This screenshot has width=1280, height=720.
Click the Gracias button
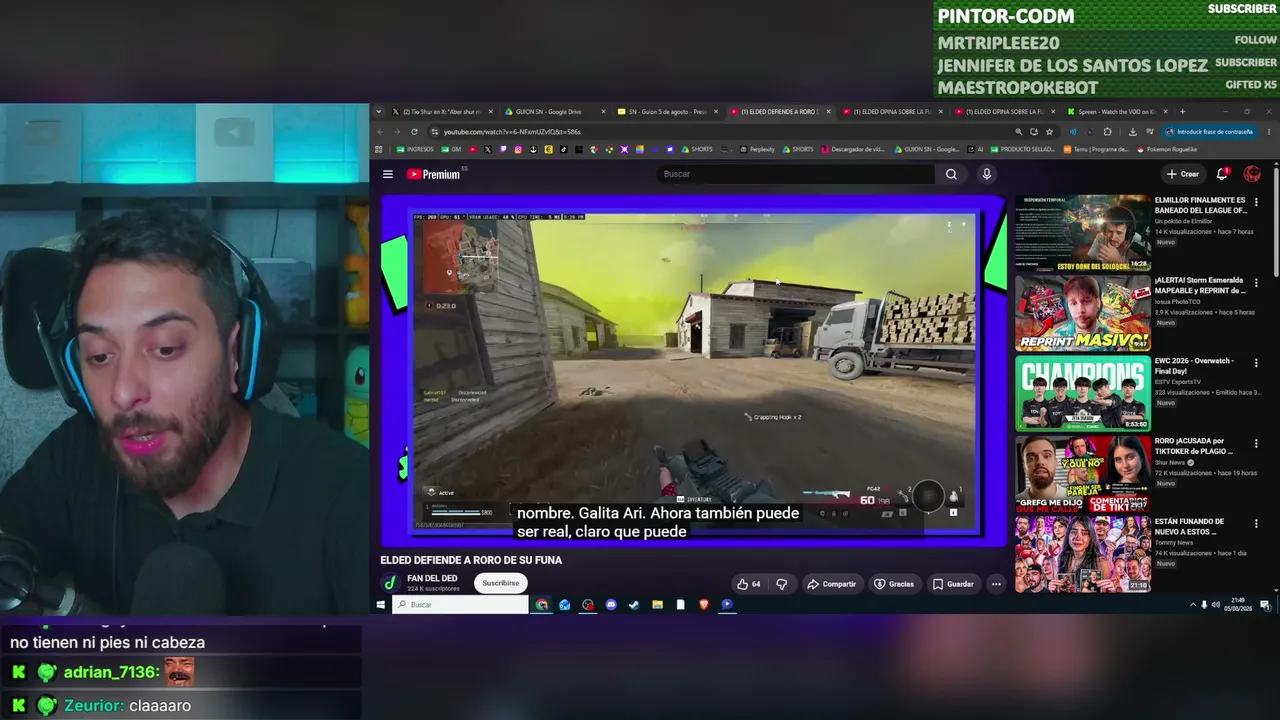click(894, 584)
